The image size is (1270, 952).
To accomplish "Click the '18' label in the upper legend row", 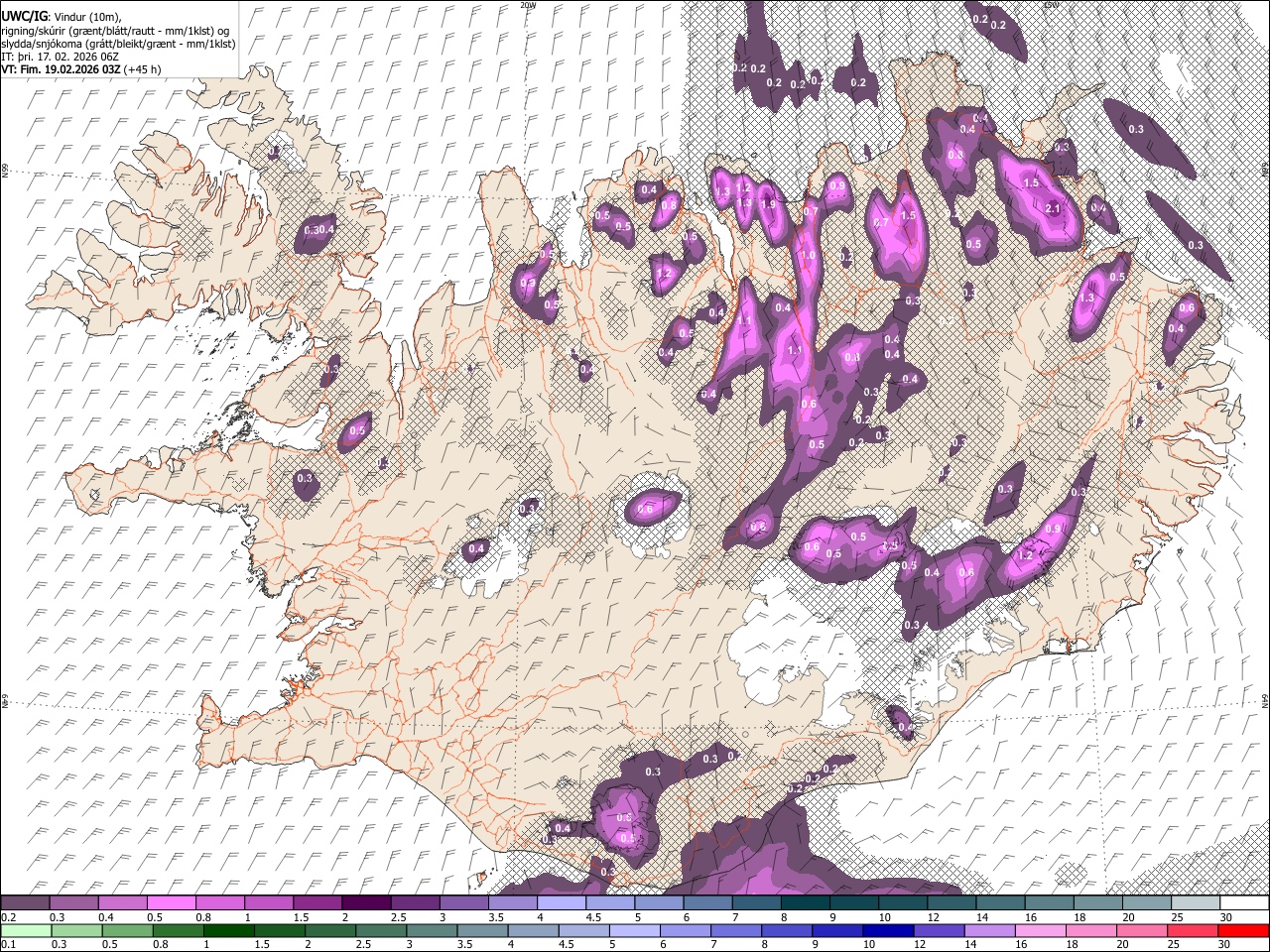I will (x=1079, y=917).
